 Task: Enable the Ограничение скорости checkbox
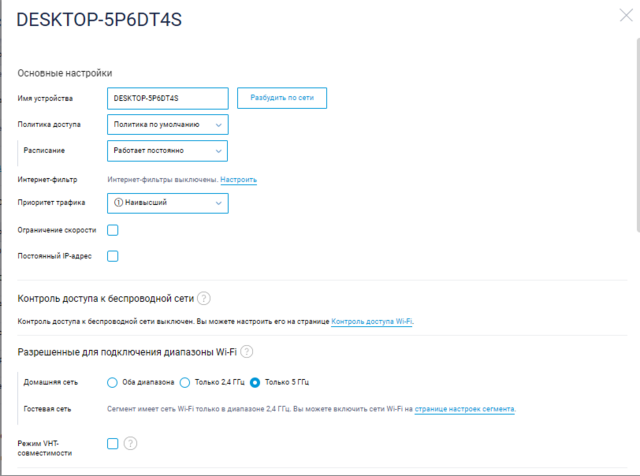pos(113,230)
